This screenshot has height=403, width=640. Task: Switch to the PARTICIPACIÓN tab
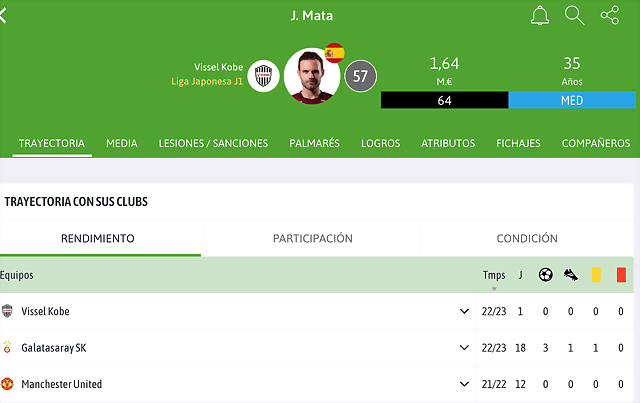313,238
